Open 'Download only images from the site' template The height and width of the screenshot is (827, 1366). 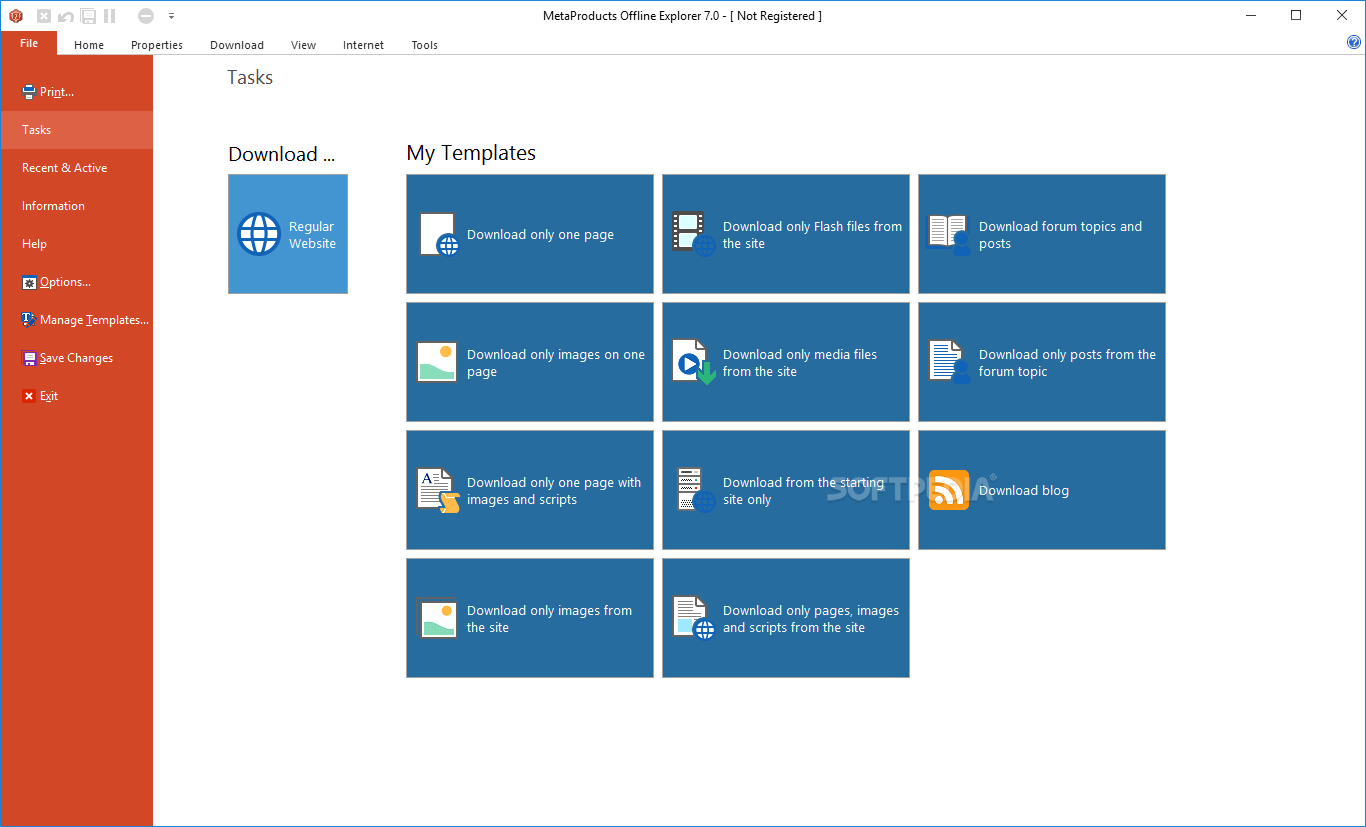[530, 618]
